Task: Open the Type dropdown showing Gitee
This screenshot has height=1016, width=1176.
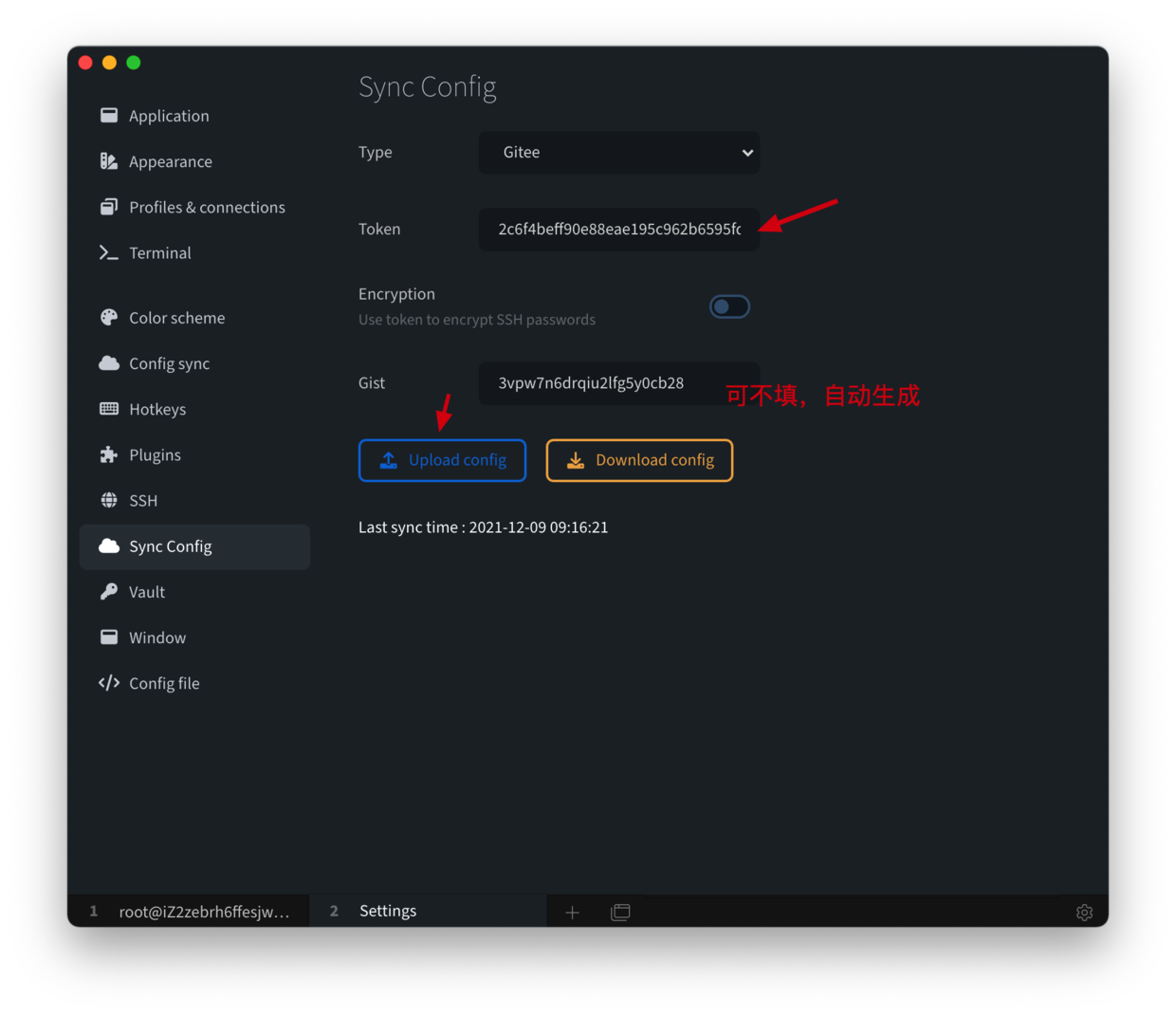Action: coord(618,153)
